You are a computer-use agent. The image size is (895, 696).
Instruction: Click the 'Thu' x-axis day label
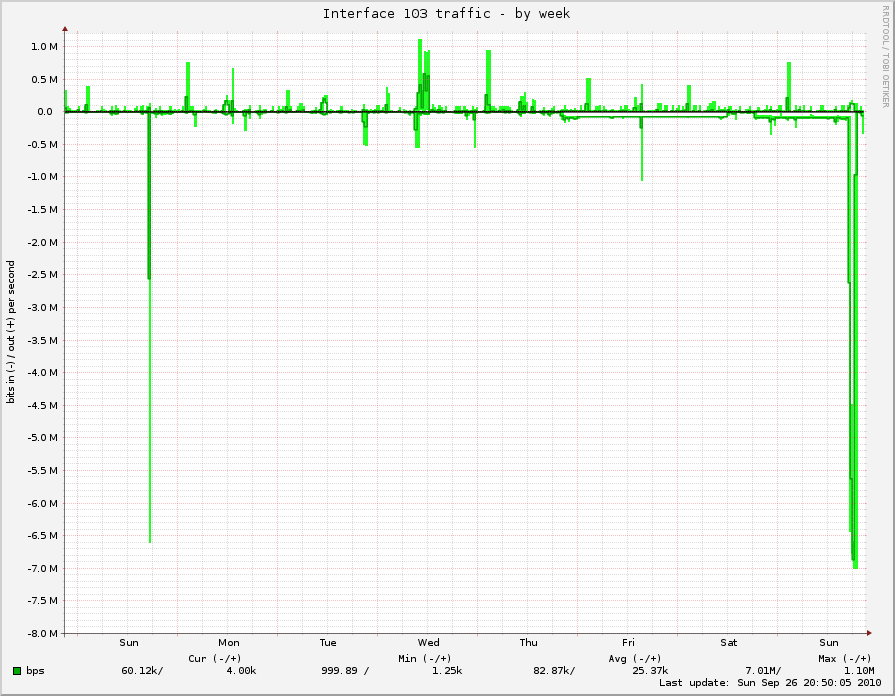point(529,643)
